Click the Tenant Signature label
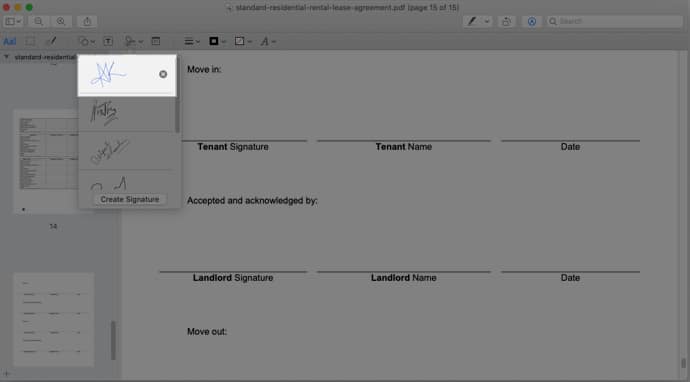690x382 pixels. [233, 147]
